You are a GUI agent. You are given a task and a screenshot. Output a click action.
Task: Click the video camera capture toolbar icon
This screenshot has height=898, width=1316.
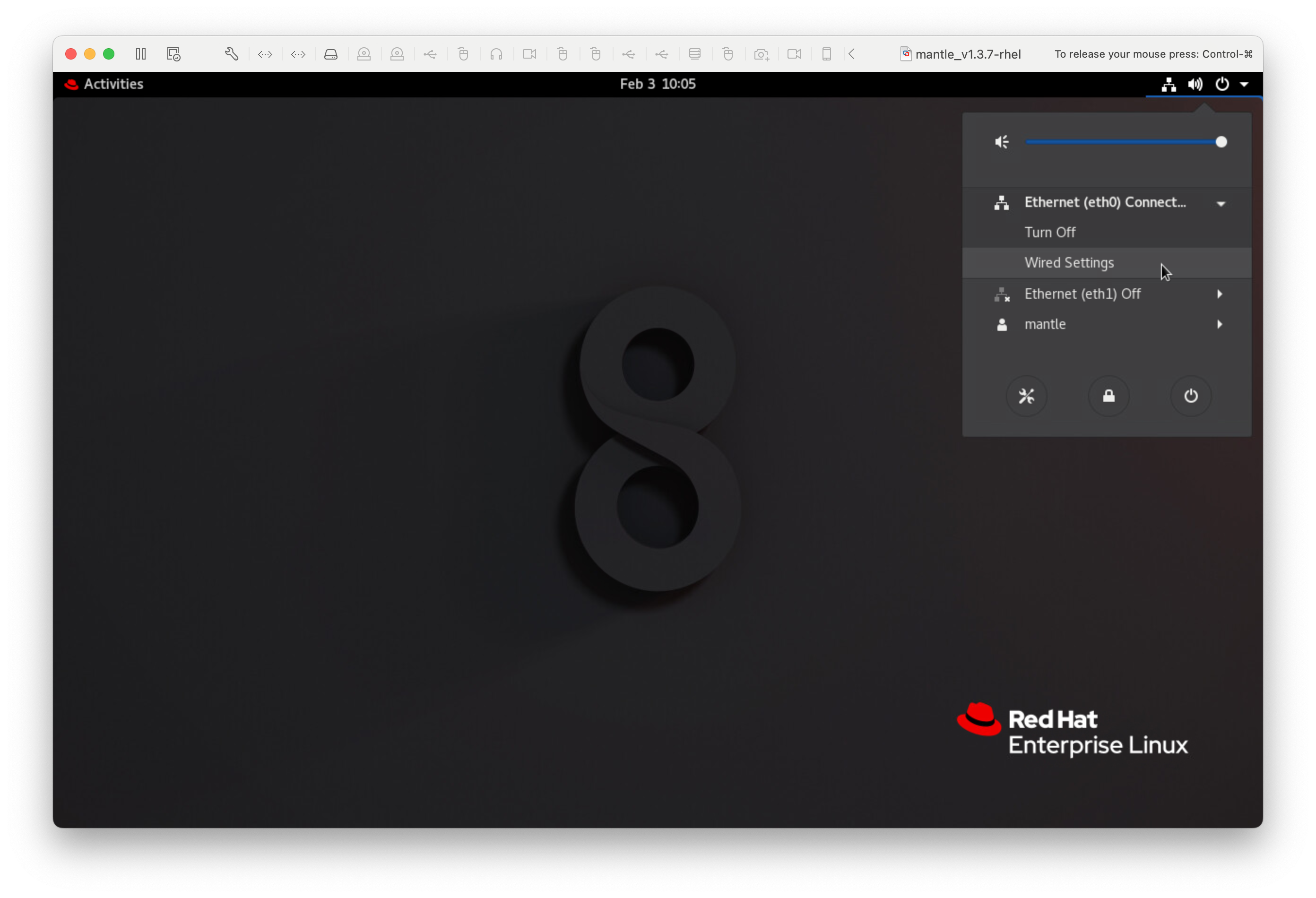click(529, 54)
